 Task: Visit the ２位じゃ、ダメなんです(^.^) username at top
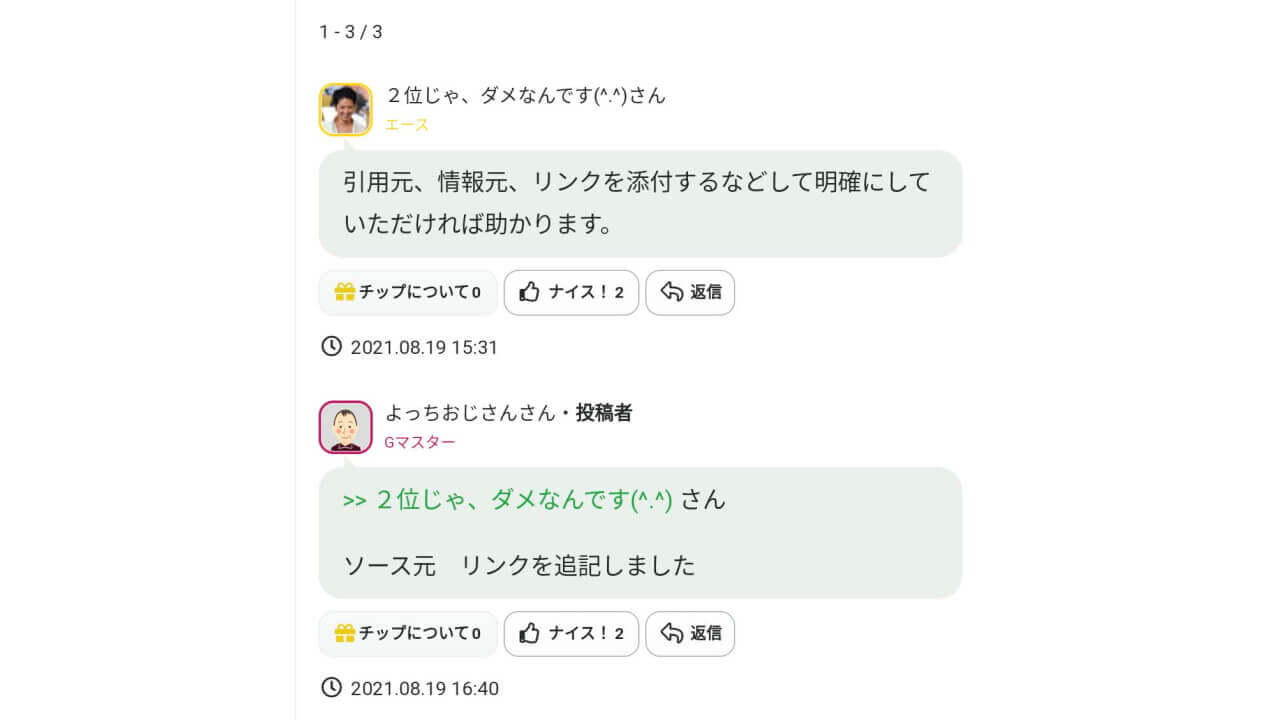coord(526,96)
